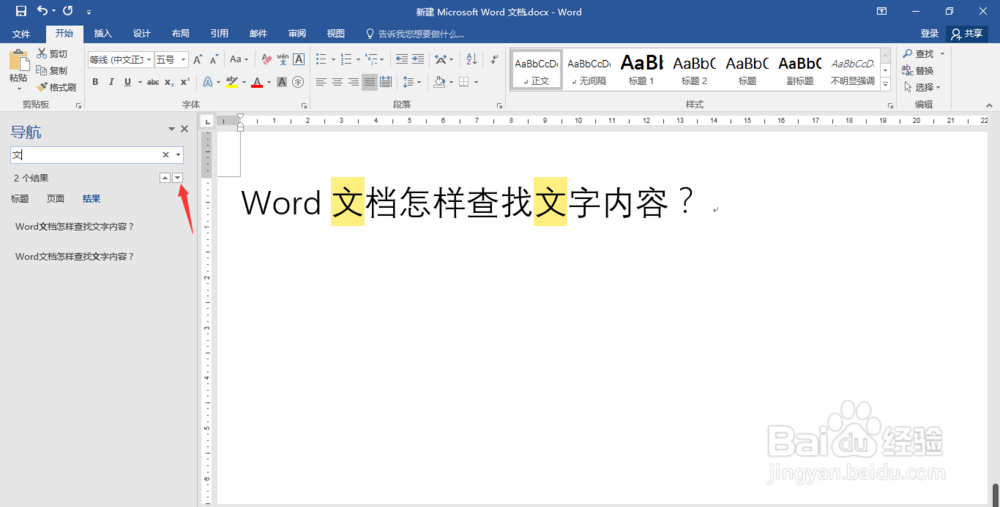
Task: Switch to 设计 Design tab
Action: [x=142, y=33]
